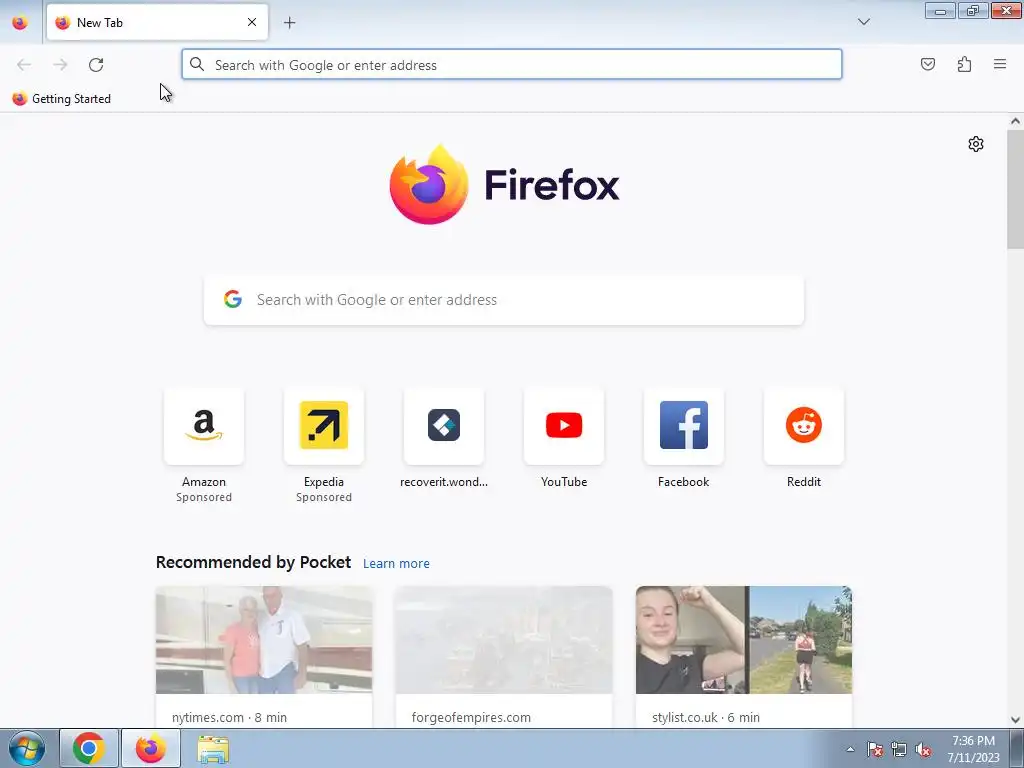Restore down the Firefox window
The height and width of the screenshot is (768, 1024).
[973, 10]
